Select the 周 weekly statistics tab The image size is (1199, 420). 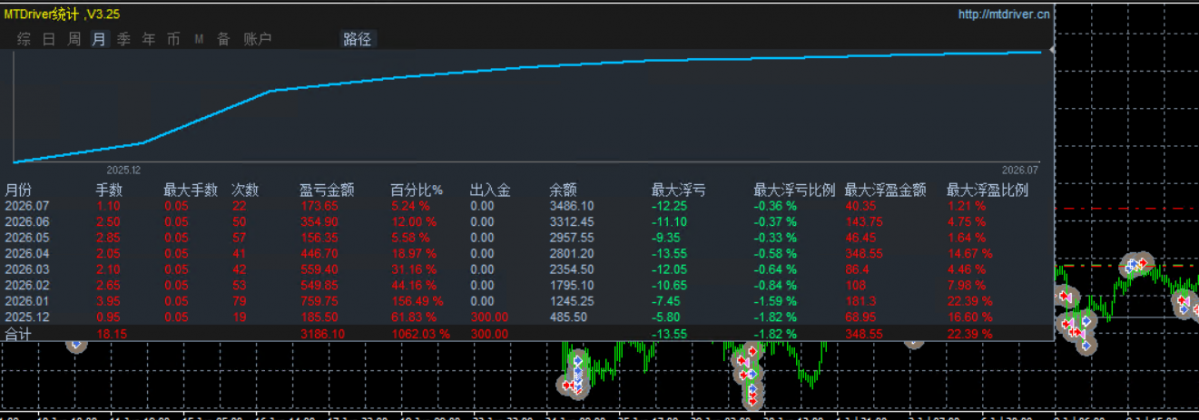[x=74, y=39]
